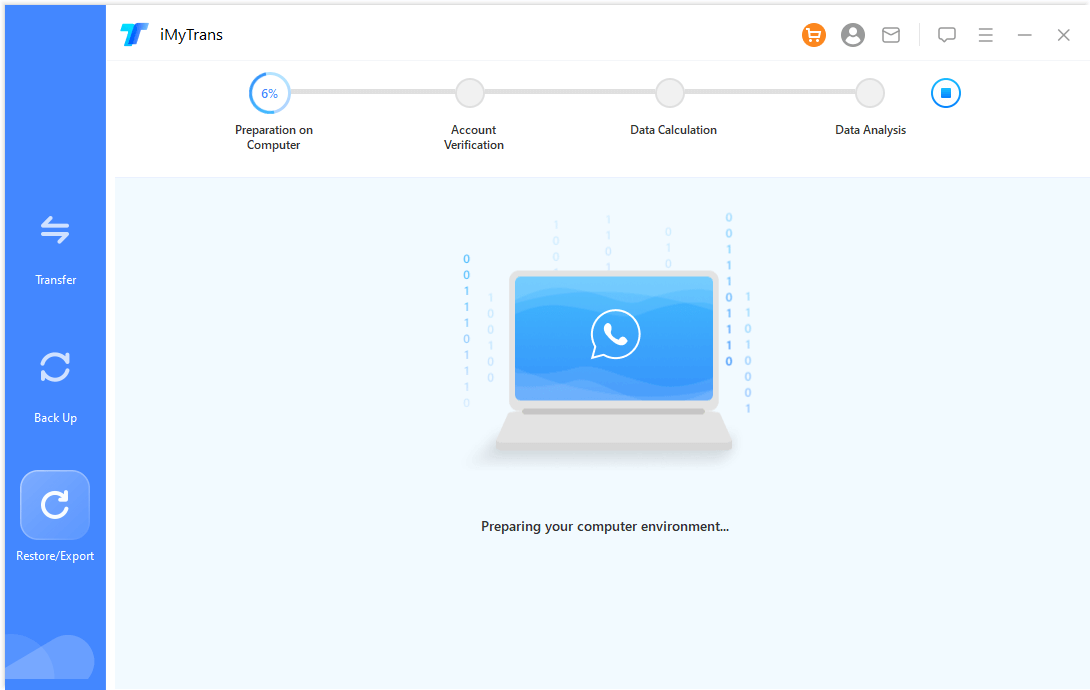This screenshot has width=1090, height=690.
Task: Close the iMyTrans window
Action: click(1063, 35)
